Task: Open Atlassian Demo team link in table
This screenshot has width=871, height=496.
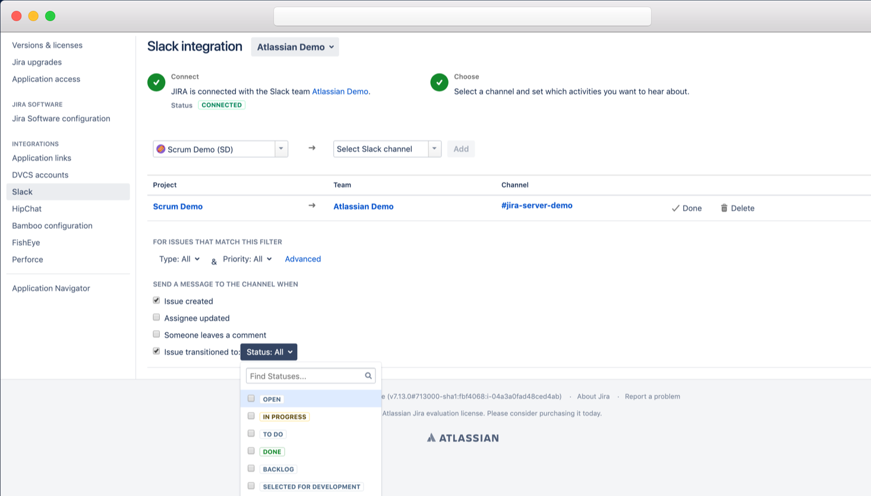Action: click(363, 206)
